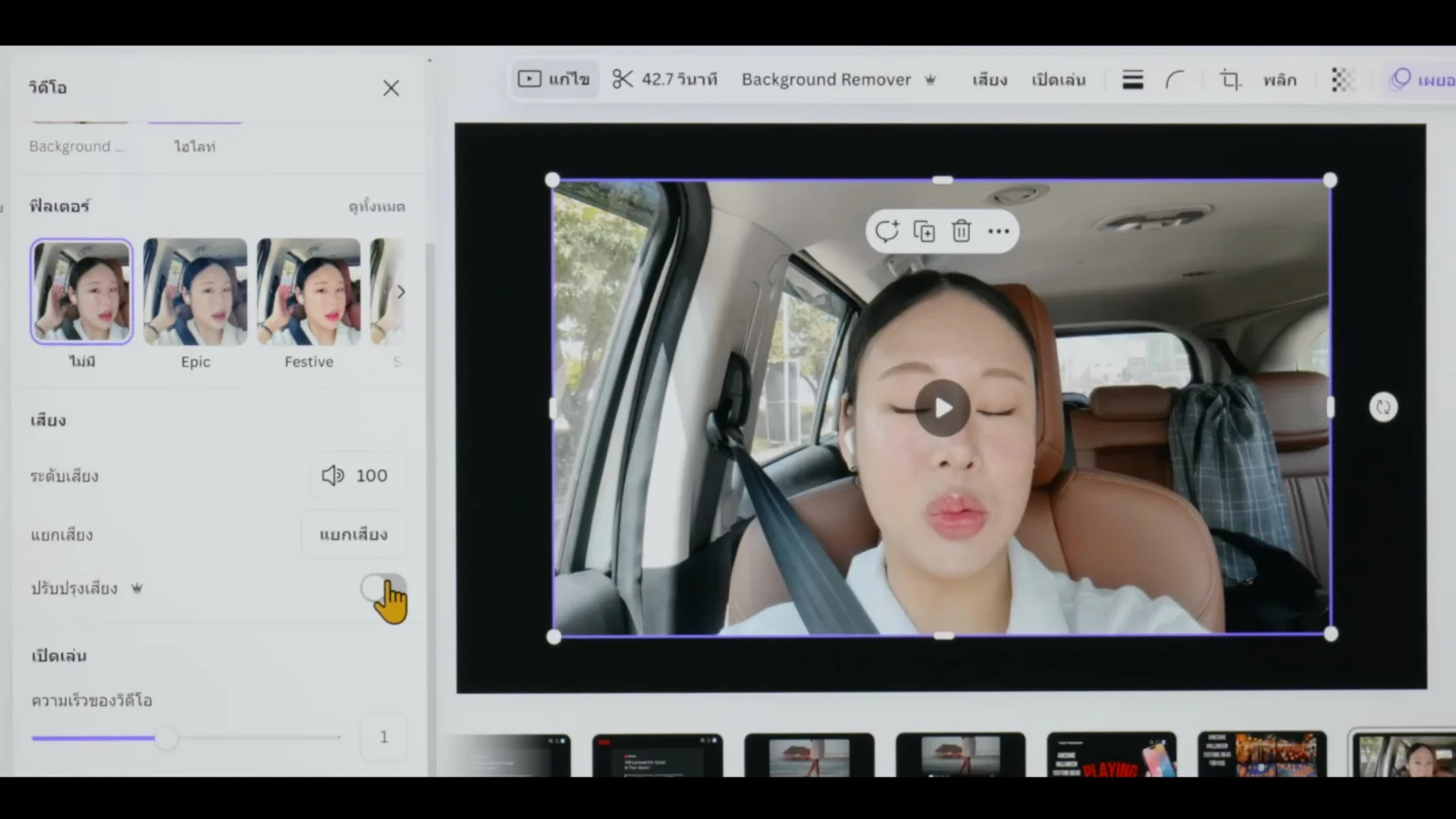Viewport: 1456px width, 819px height.
Task: Play the video using center play button
Action: (942, 409)
